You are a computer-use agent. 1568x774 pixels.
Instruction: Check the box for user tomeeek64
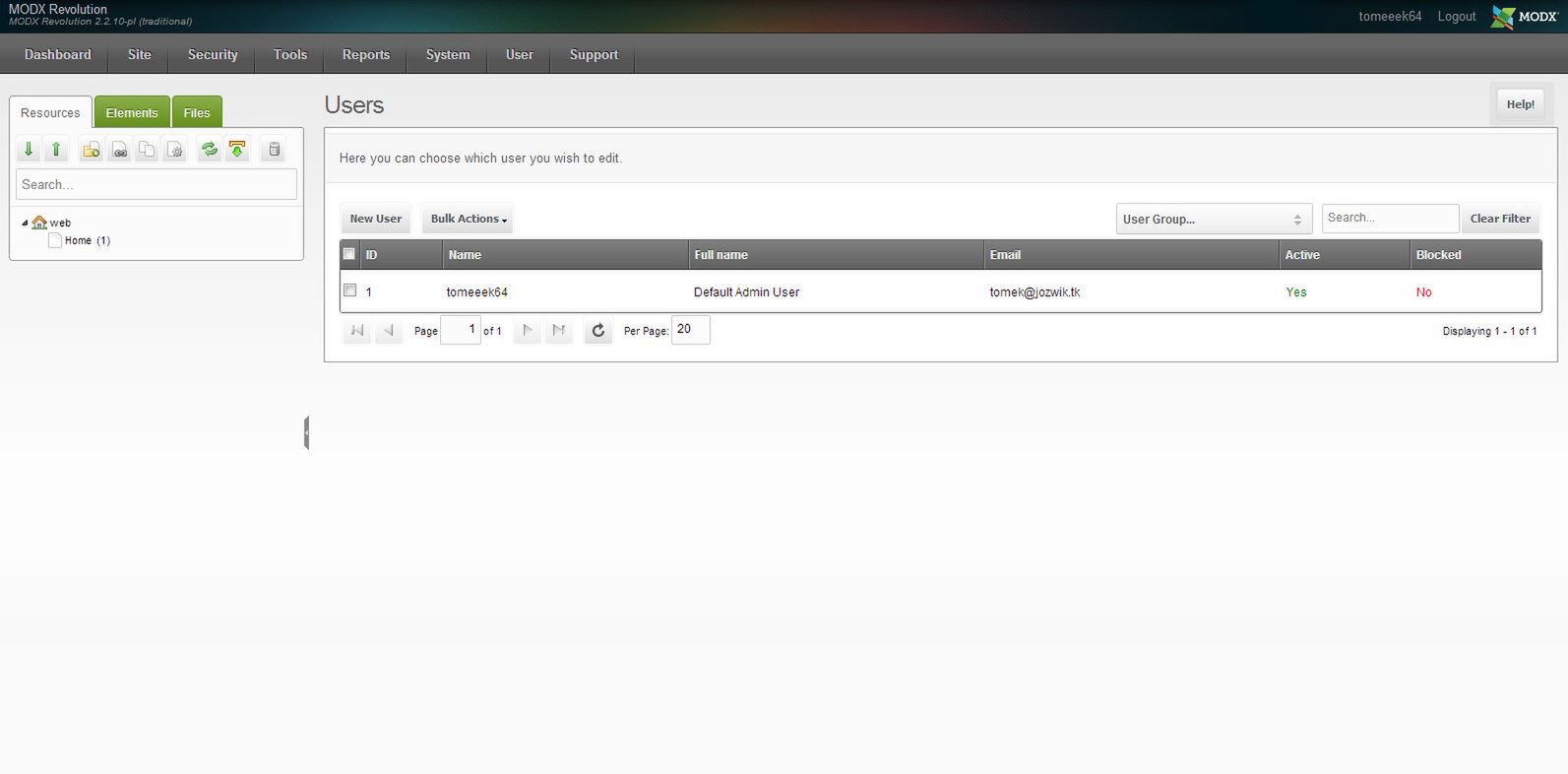(349, 290)
